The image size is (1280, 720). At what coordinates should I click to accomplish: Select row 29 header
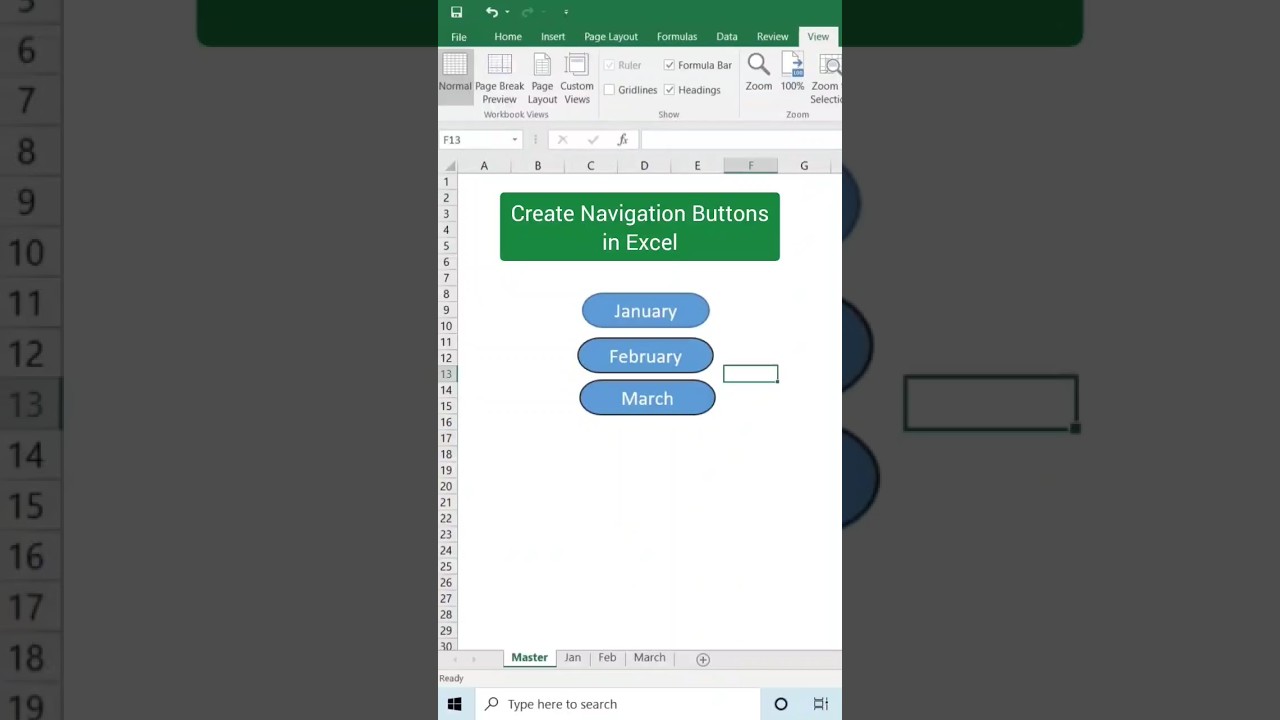tap(447, 630)
